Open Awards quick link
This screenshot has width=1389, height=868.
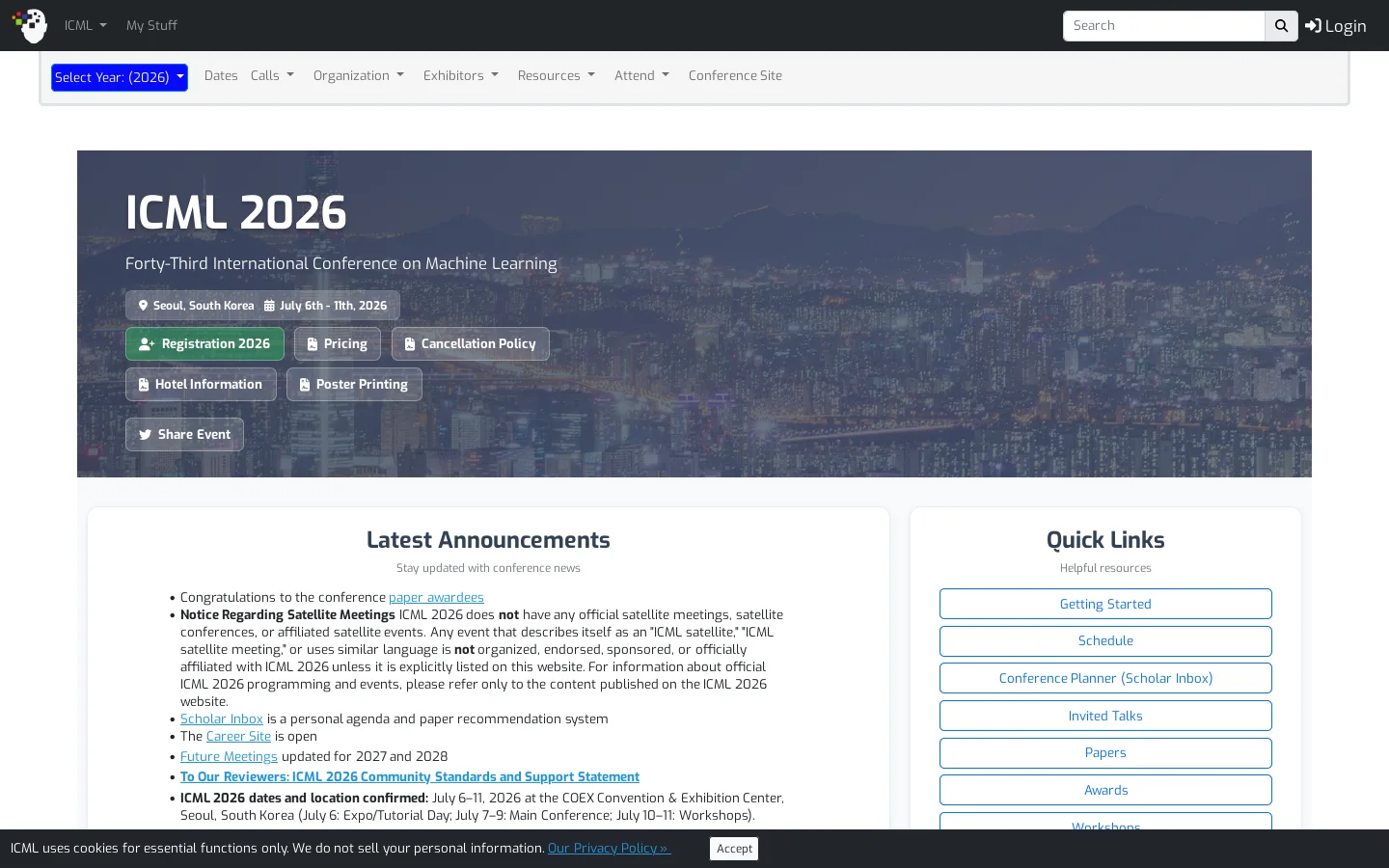coord(1105,790)
